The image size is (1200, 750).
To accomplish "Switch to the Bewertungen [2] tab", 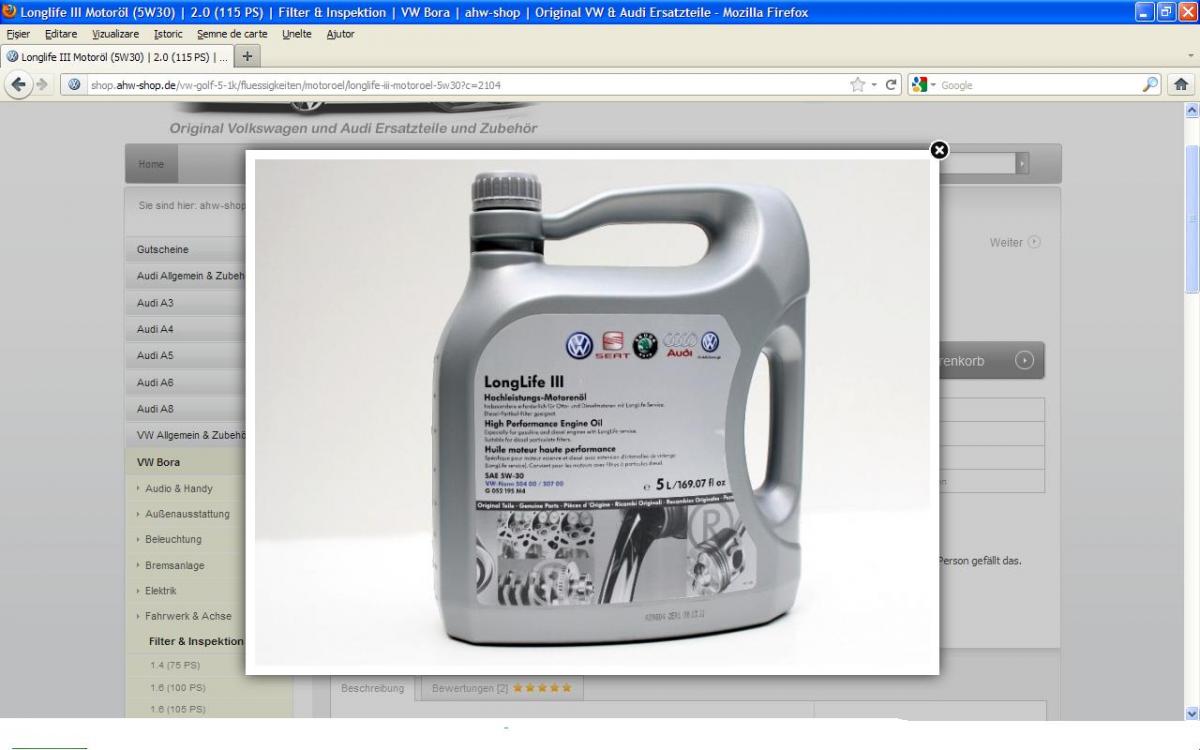I will pos(502,688).
